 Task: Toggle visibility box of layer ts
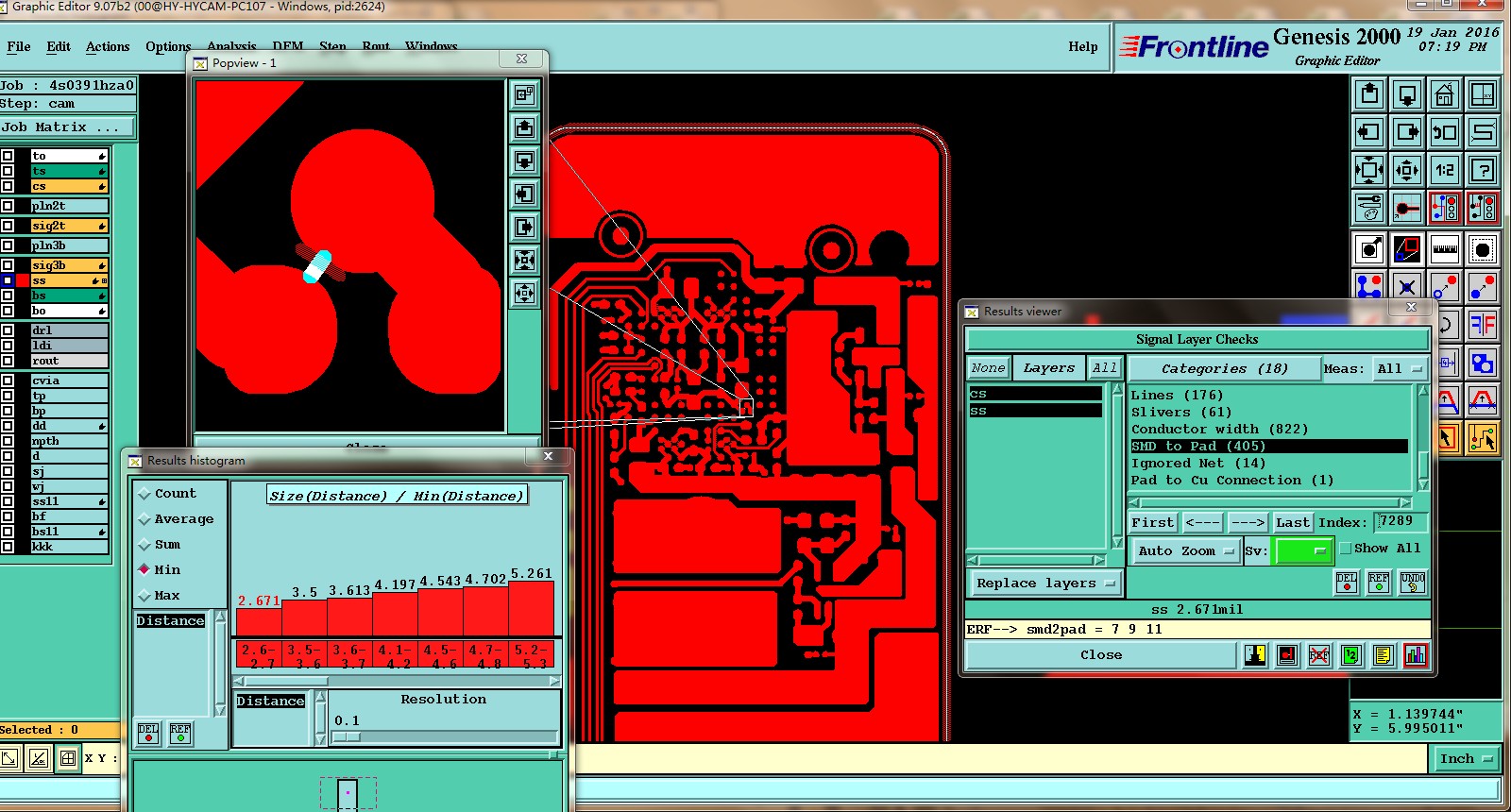pos(8,171)
